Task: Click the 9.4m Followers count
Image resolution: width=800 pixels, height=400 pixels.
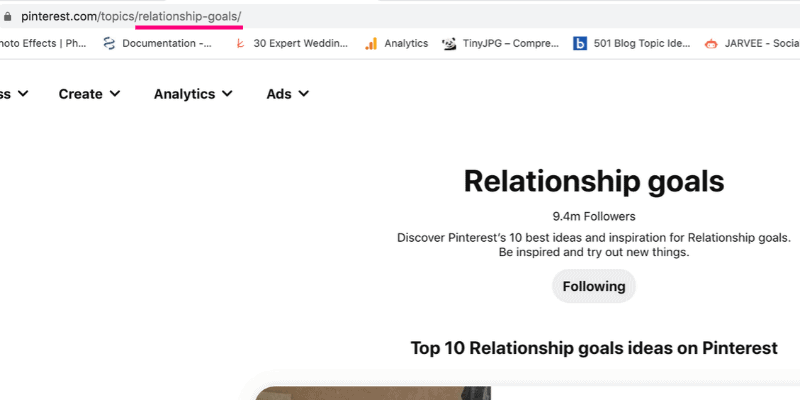Action: (594, 216)
